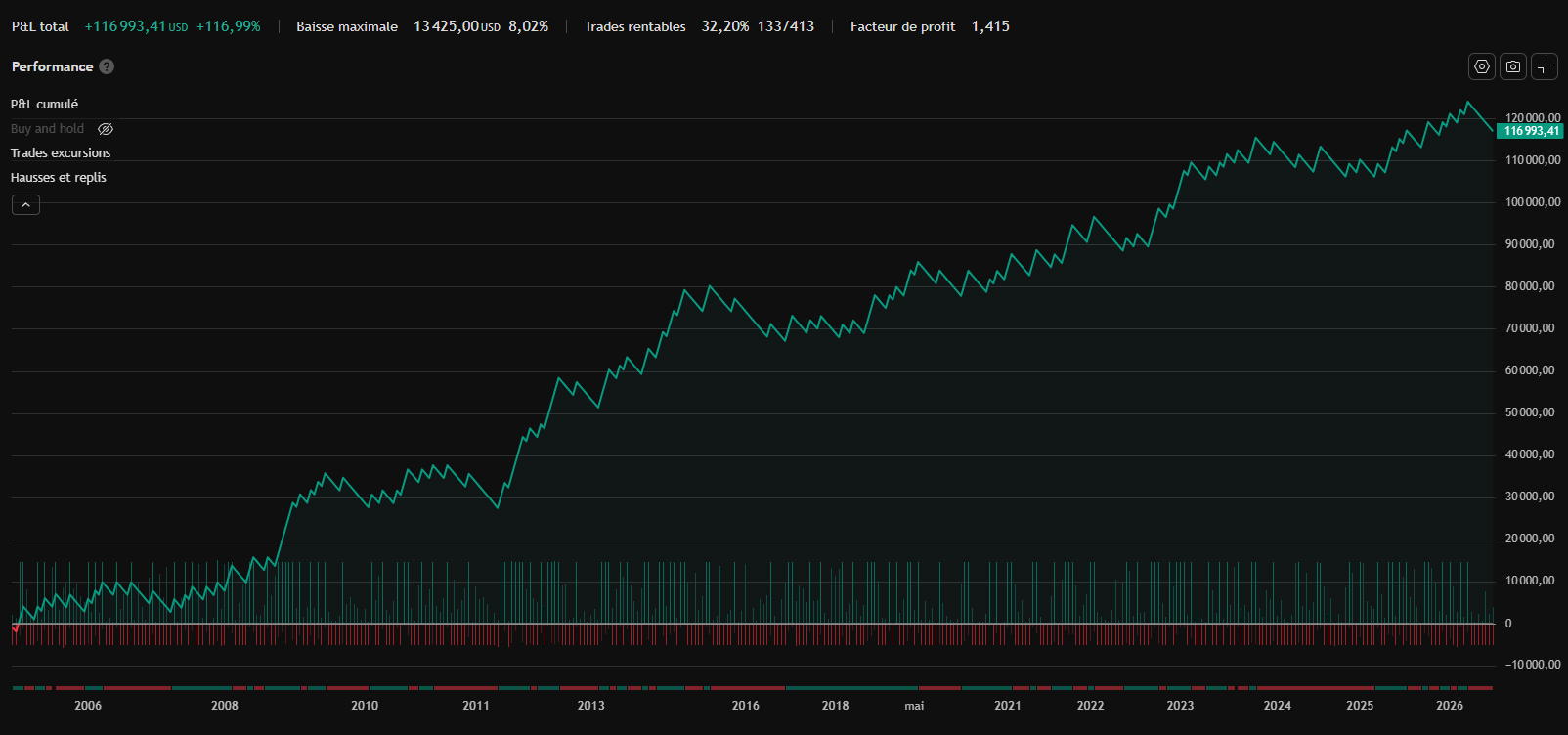Click the 2013 label on the time axis
The height and width of the screenshot is (735, 1568).
coord(590,706)
